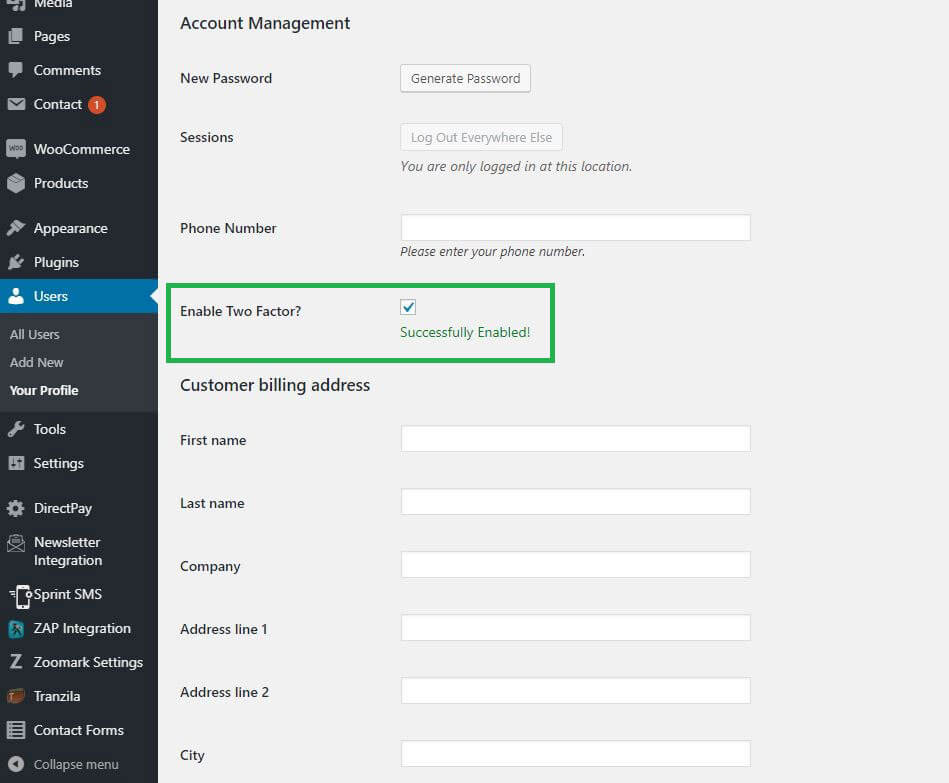Focus the First name billing field
Image resolution: width=949 pixels, height=783 pixels.
(576, 439)
